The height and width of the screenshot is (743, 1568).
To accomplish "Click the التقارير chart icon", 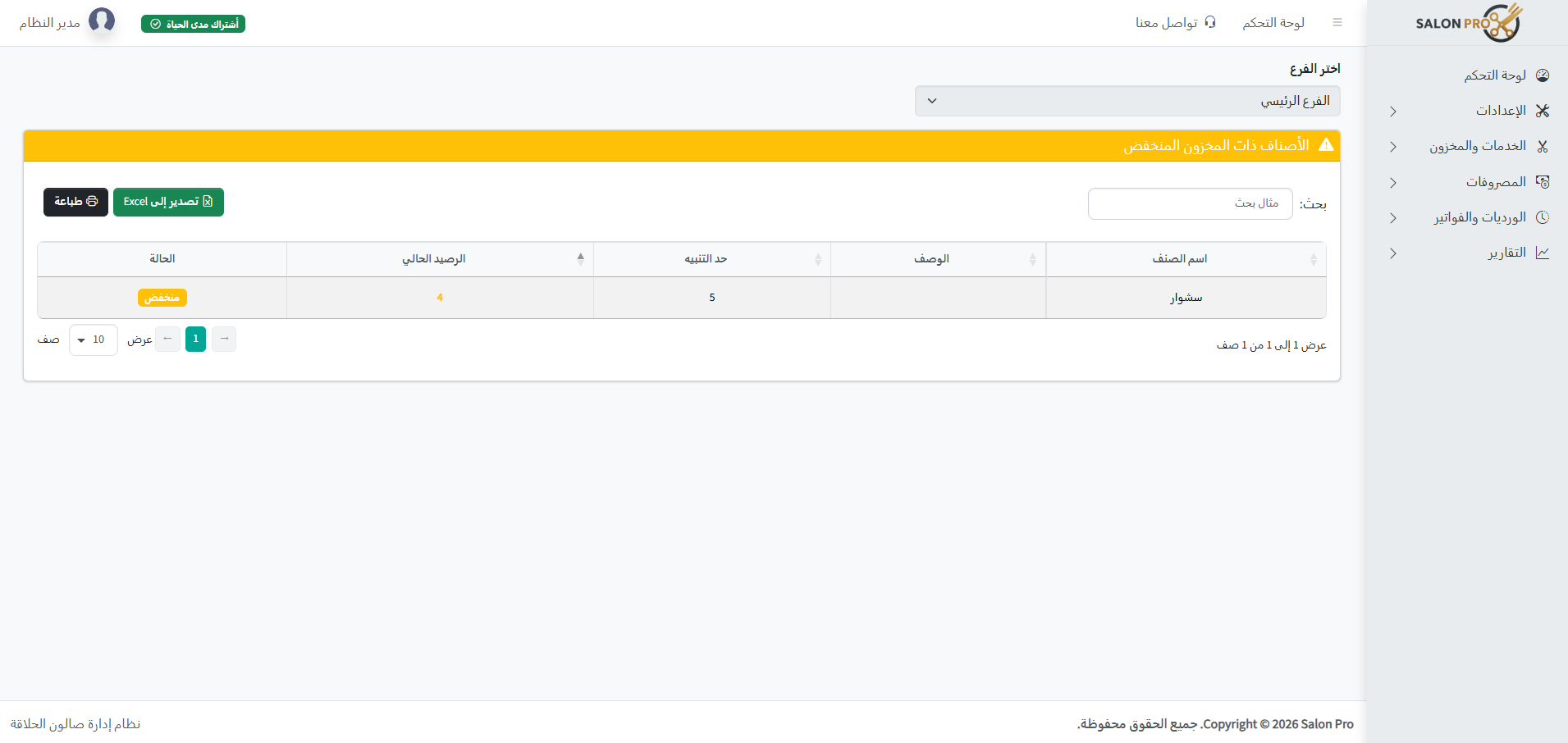I will click(1543, 253).
